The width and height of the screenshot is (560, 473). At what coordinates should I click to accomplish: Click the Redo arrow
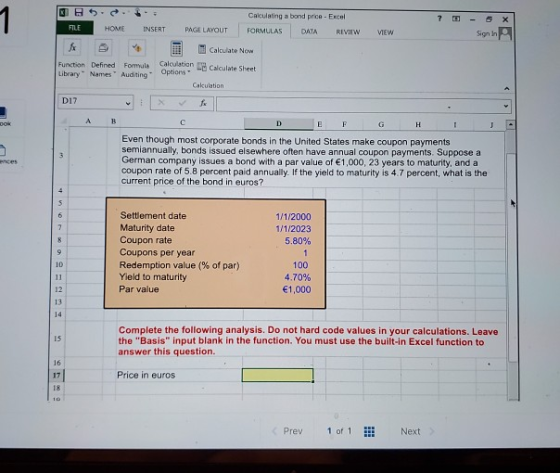[x=114, y=13]
